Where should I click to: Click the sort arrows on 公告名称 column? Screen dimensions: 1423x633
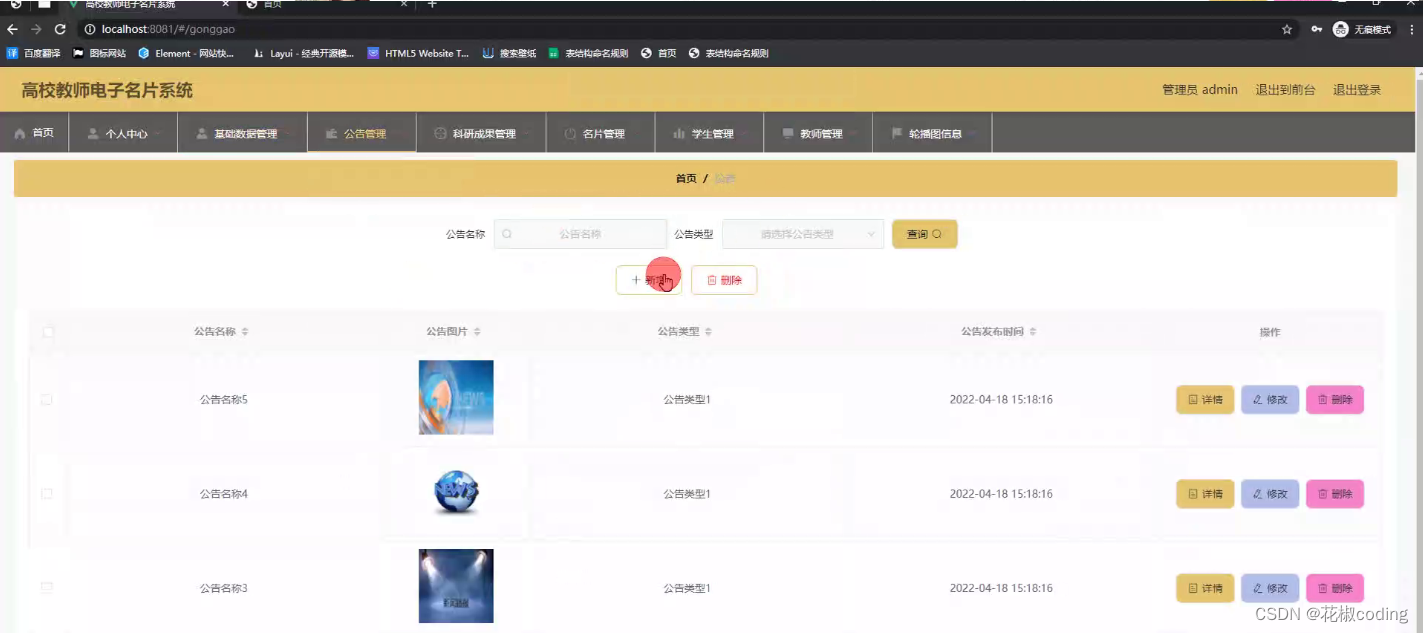249,331
